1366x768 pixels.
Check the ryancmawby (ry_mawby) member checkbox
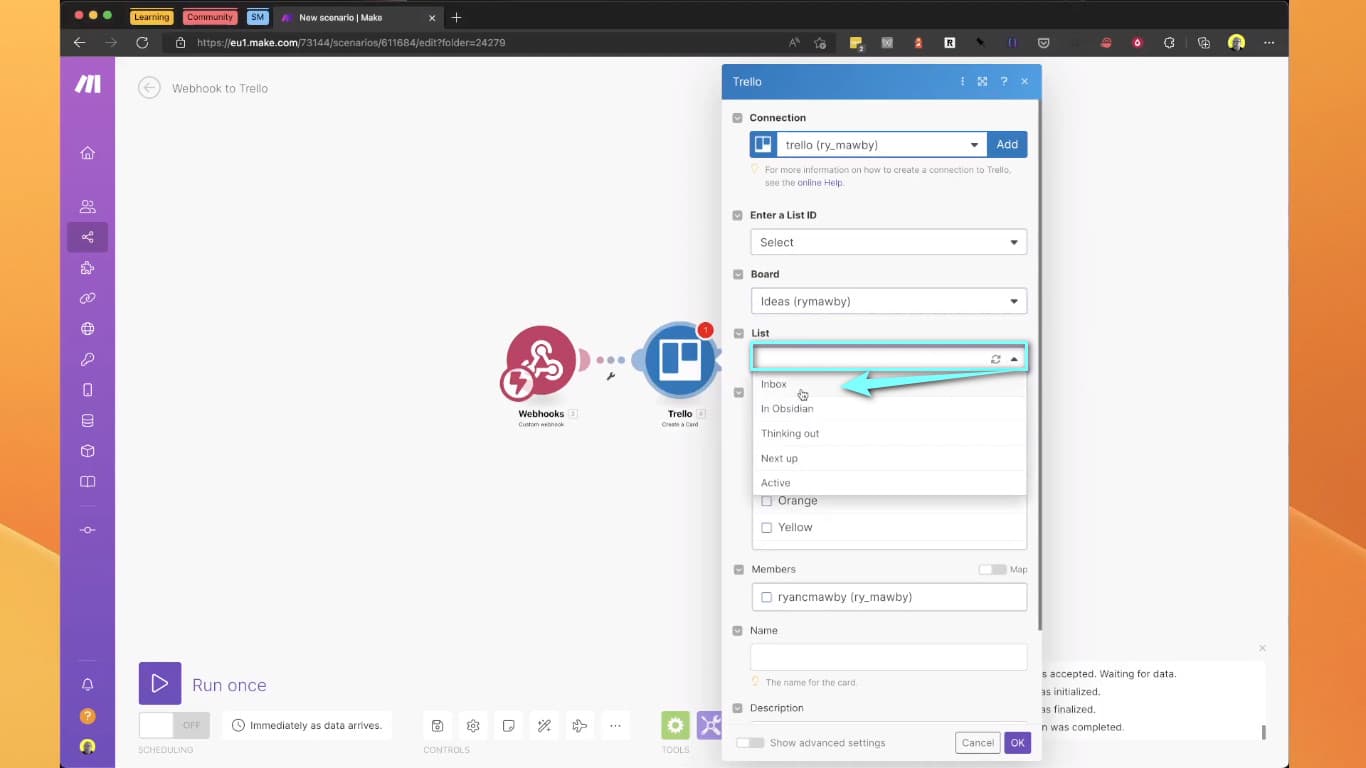point(767,597)
